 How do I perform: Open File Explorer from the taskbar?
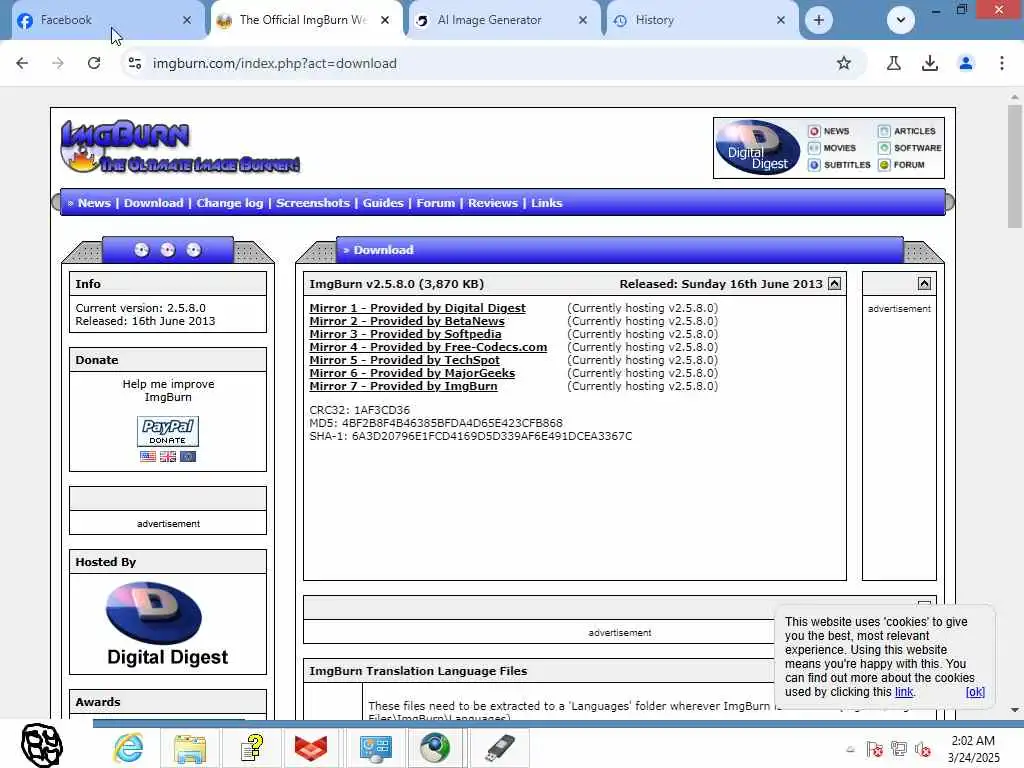pos(190,748)
